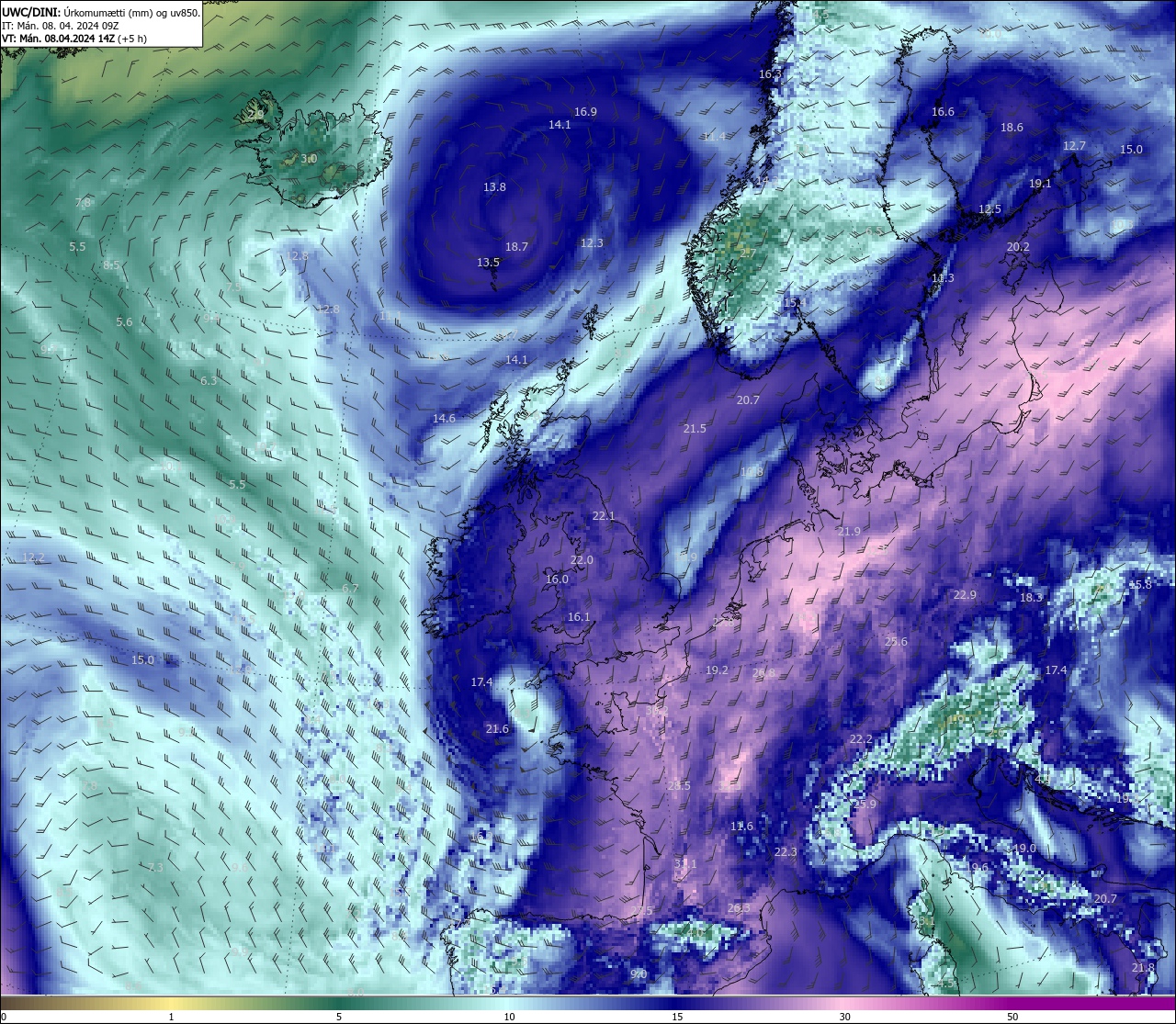Click the 16.9 value north of the low
The height and width of the screenshot is (1024, 1176).
tap(585, 112)
